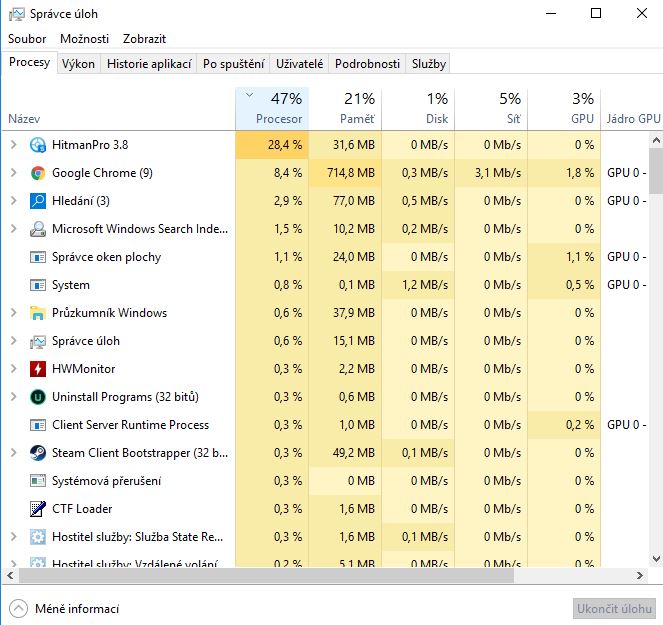Sort by the Paměť column header
The image size is (663, 625).
point(345,109)
